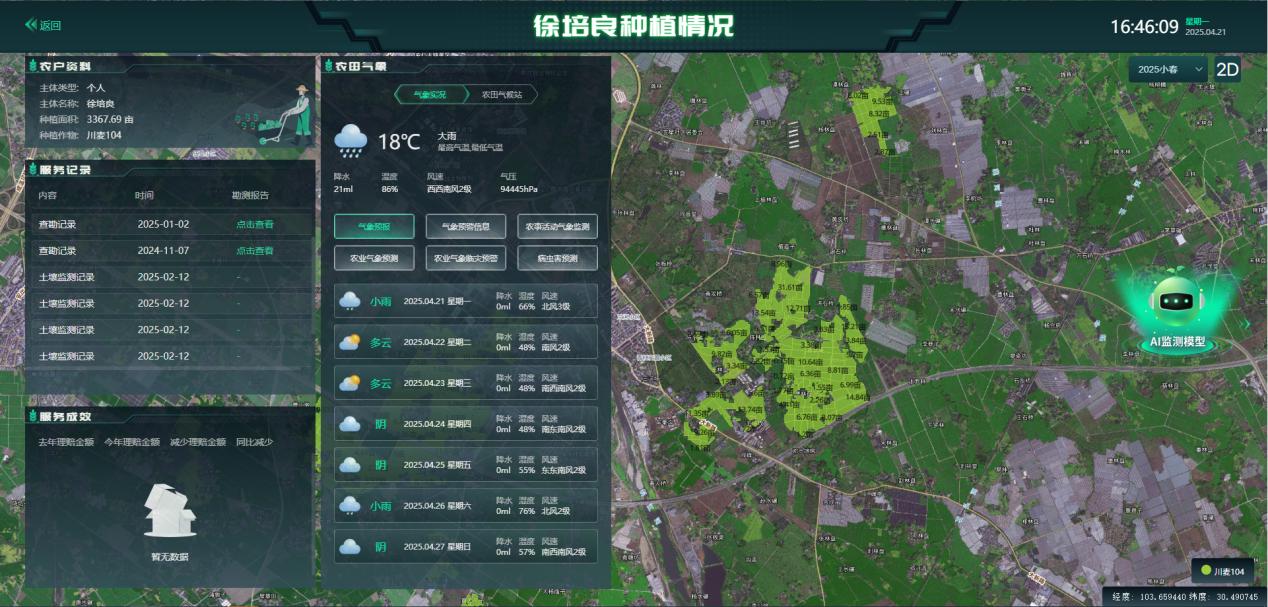Open 农业气象预测 section
The width and height of the screenshot is (1268, 607).
click(x=374, y=258)
